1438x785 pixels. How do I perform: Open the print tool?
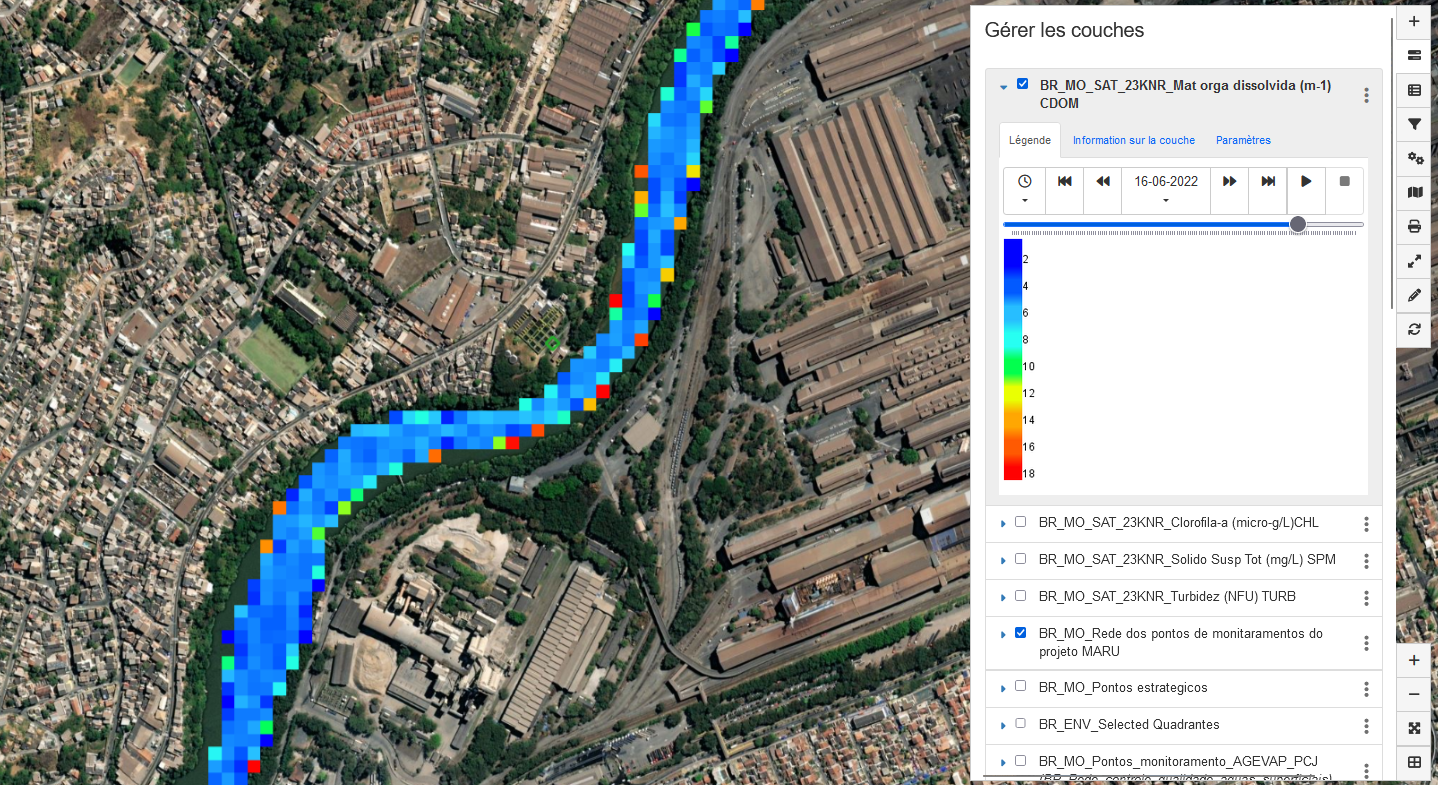pos(1414,226)
